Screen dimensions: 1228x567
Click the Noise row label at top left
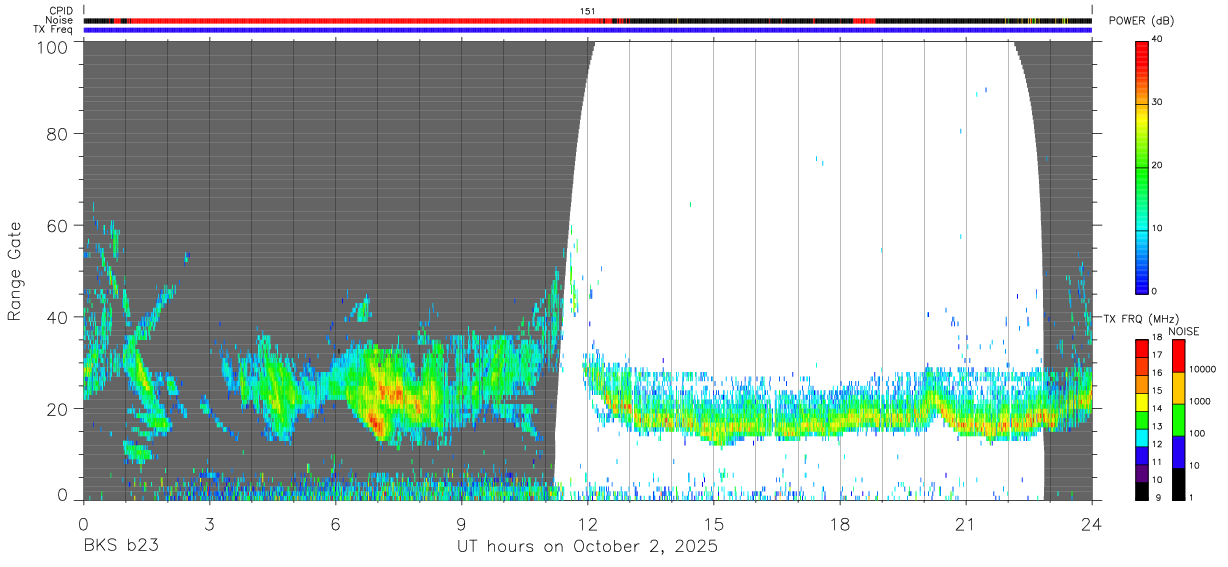59,20
